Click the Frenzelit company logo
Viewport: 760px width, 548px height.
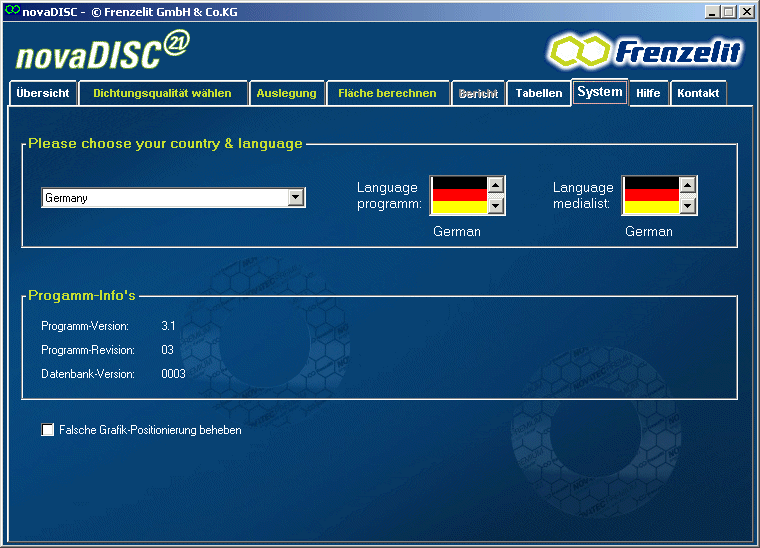[646, 50]
